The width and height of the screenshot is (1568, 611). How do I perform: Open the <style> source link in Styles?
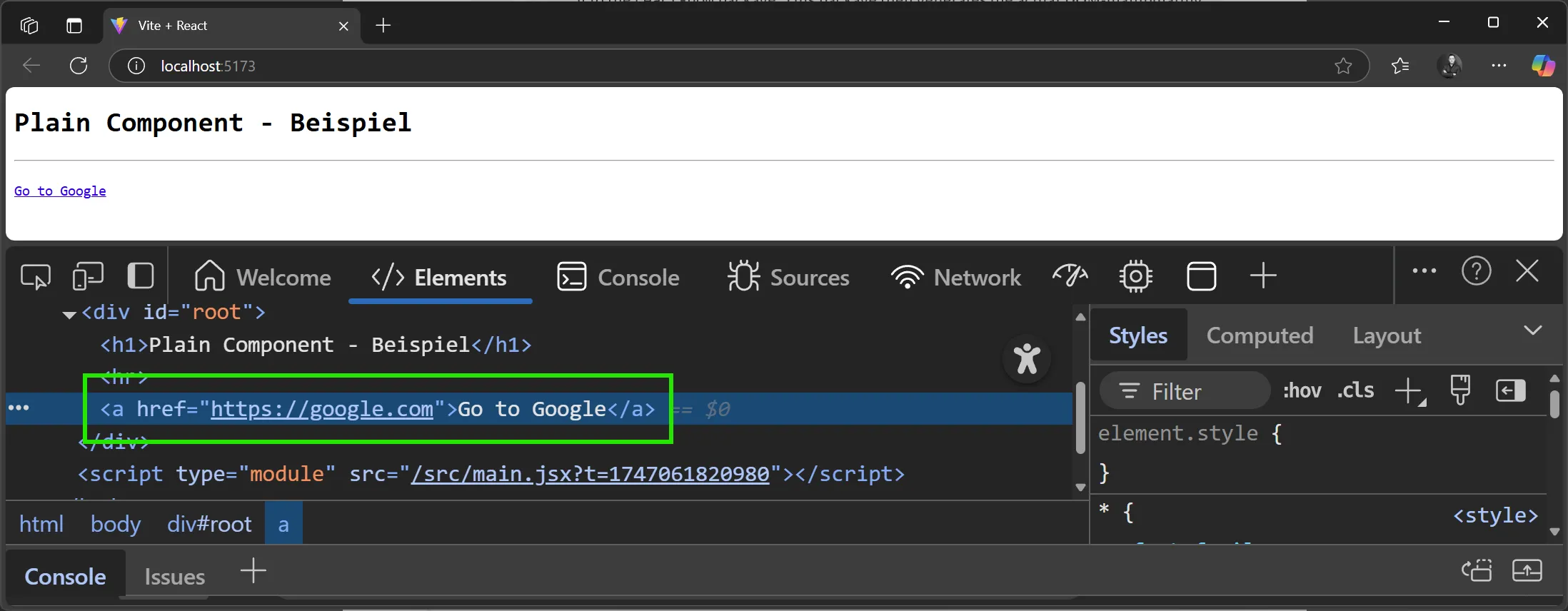[x=1495, y=515]
